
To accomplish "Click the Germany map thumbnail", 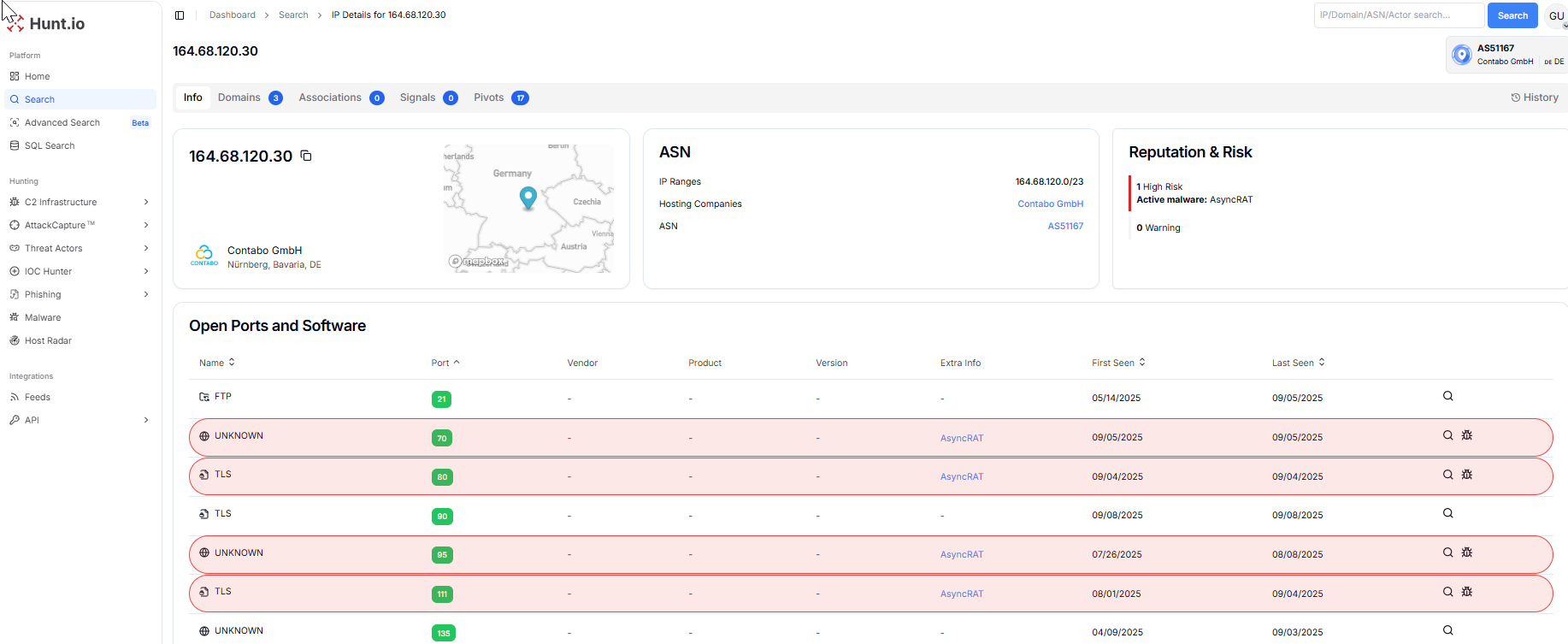I will [x=528, y=209].
